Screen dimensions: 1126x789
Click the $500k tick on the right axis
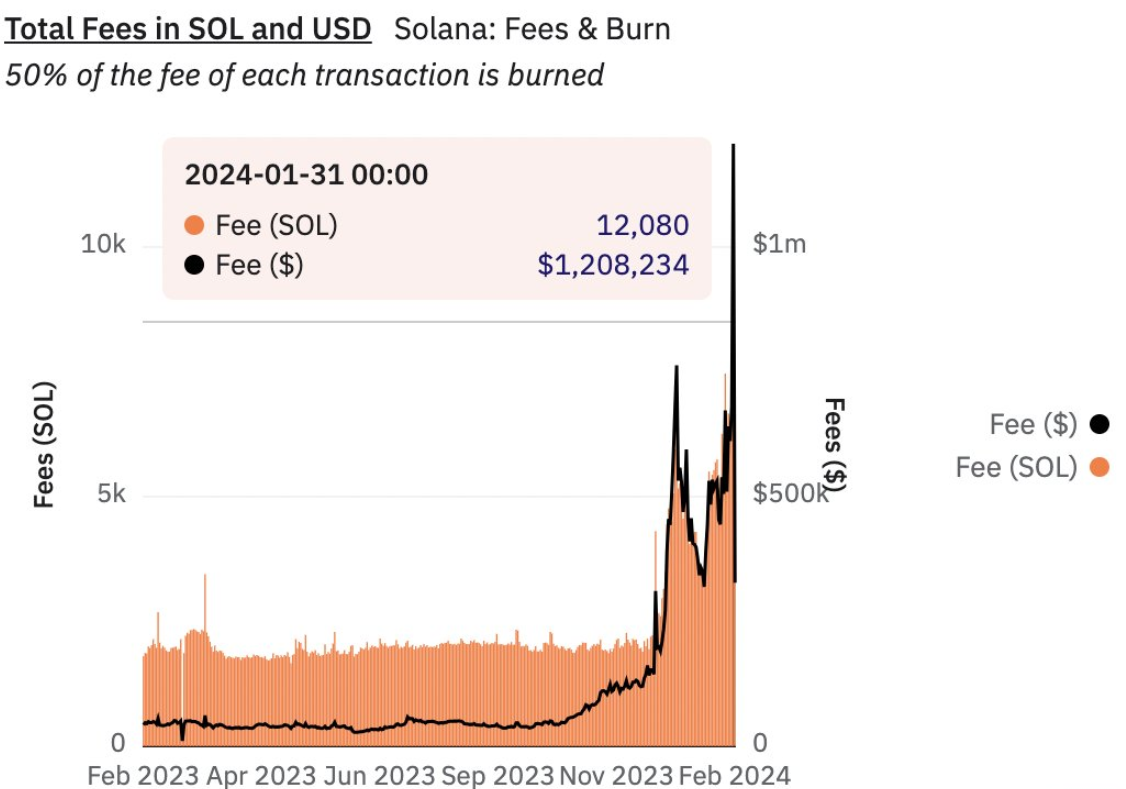(790, 494)
